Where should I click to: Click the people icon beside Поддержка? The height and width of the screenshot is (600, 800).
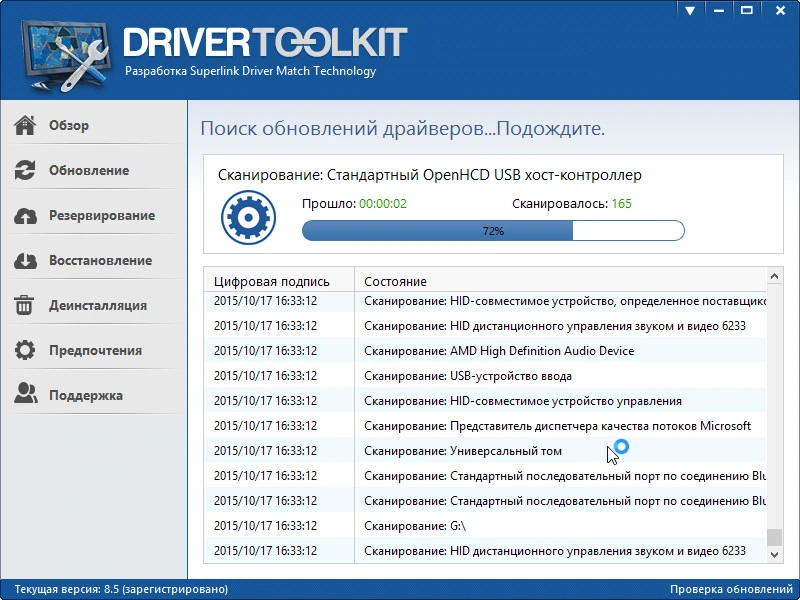pos(25,393)
